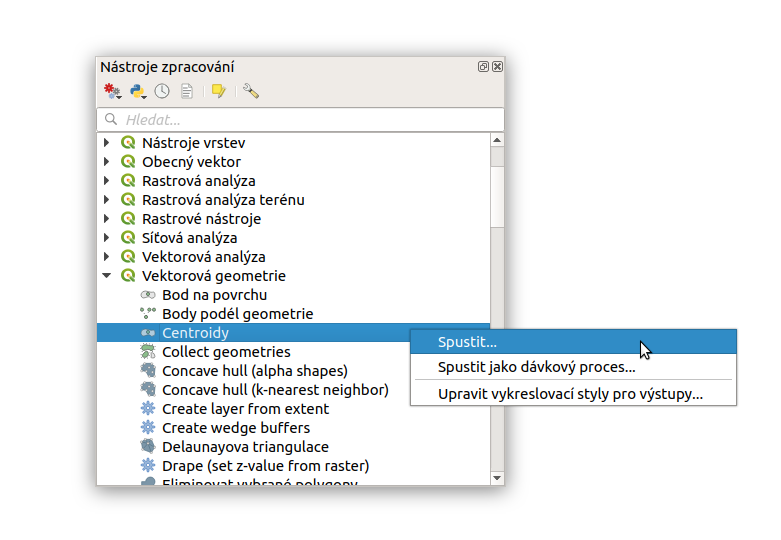
Task: Select Rastrové nástroje row
Action: point(293,219)
